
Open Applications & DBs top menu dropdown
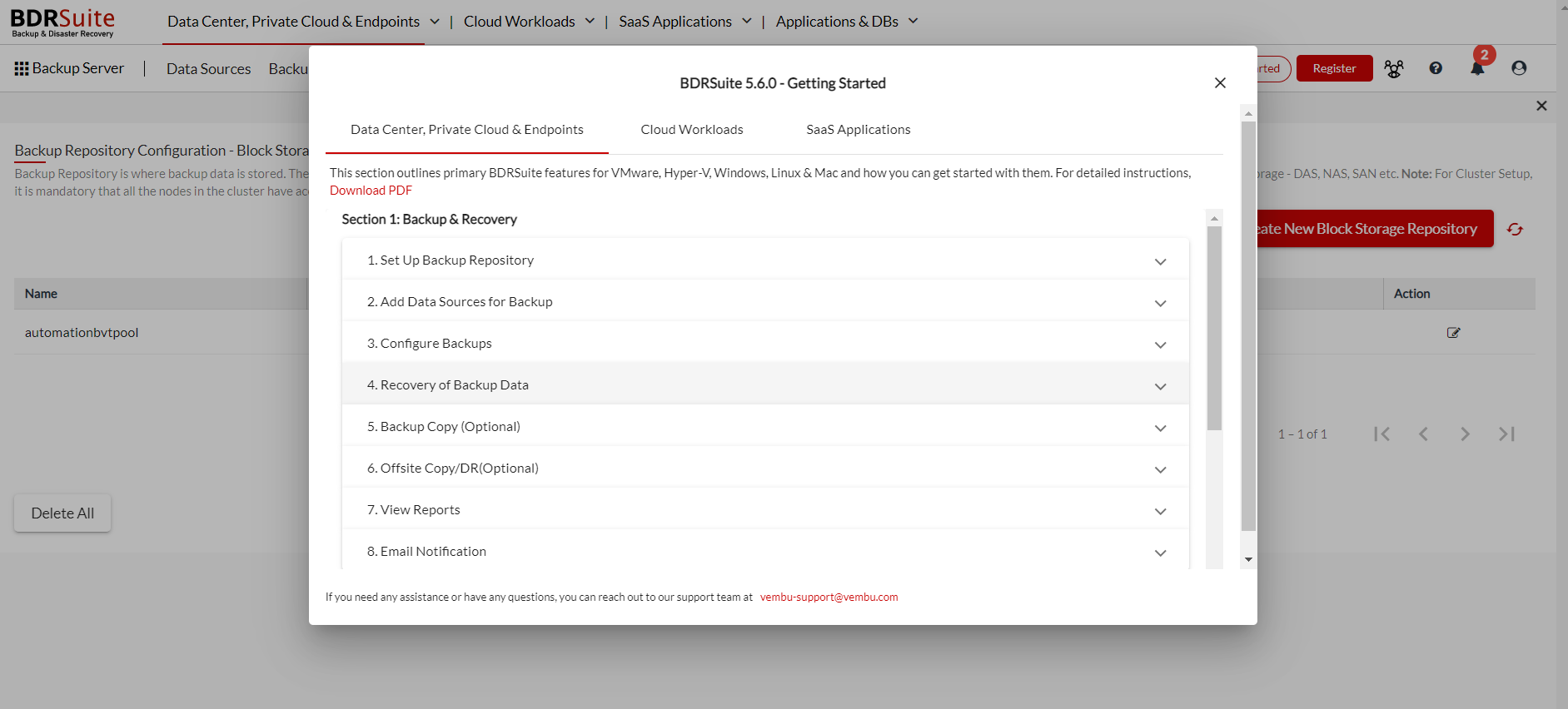(846, 22)
